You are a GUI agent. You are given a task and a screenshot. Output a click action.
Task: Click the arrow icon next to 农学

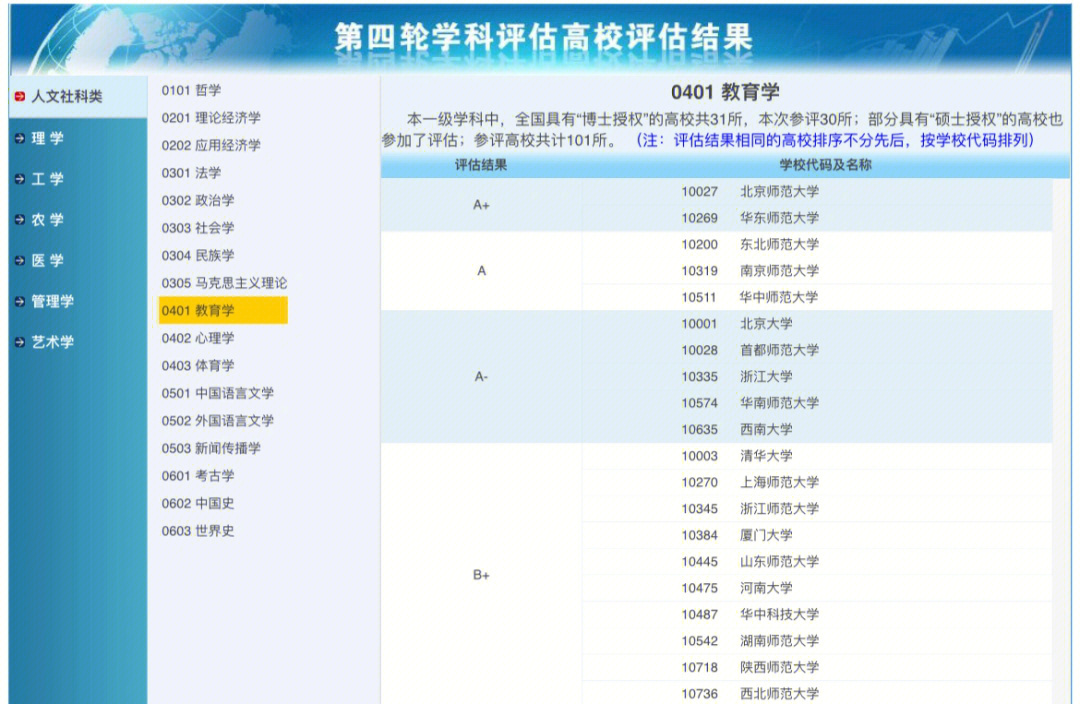click(20, 220)
